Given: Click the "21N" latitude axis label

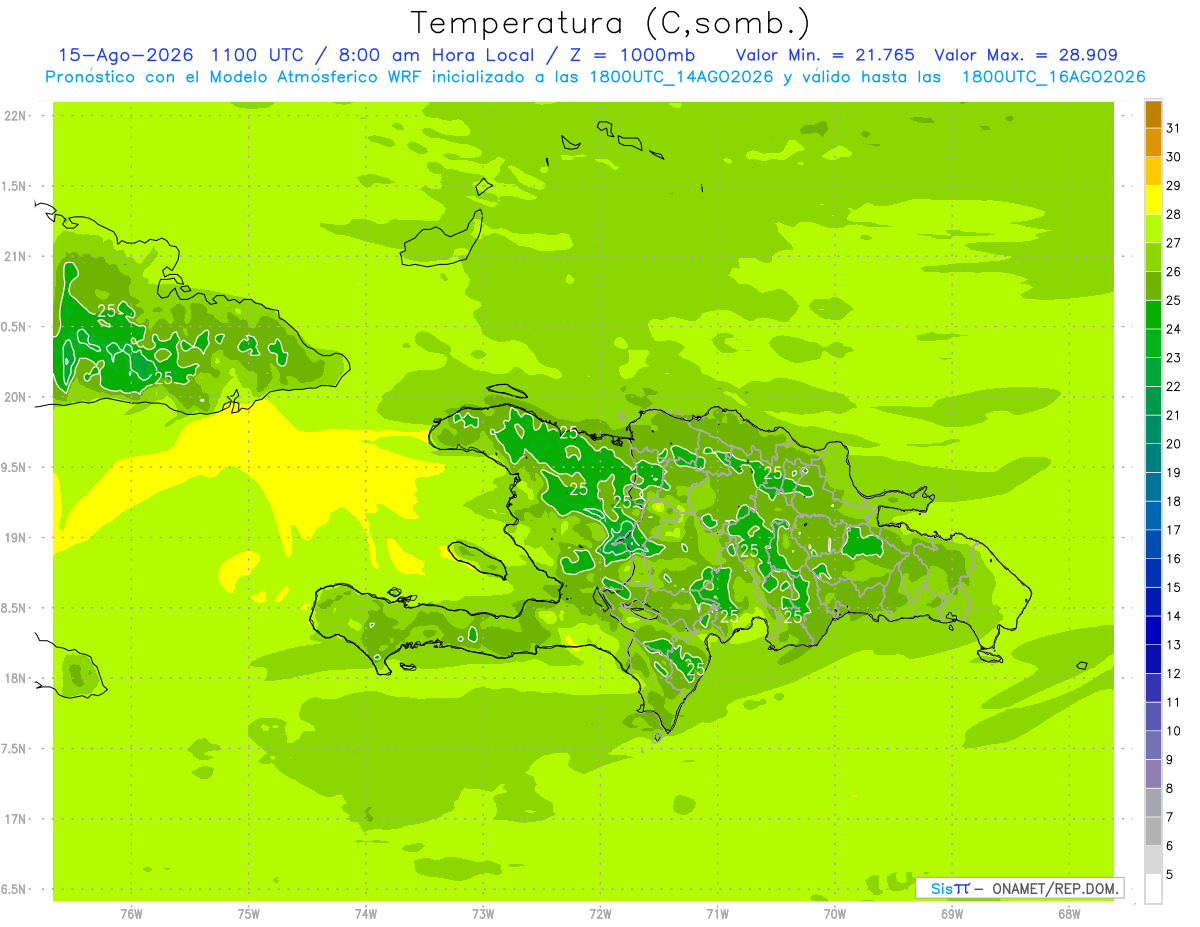Looking at the screenshot, I should [x=15, y=256].
